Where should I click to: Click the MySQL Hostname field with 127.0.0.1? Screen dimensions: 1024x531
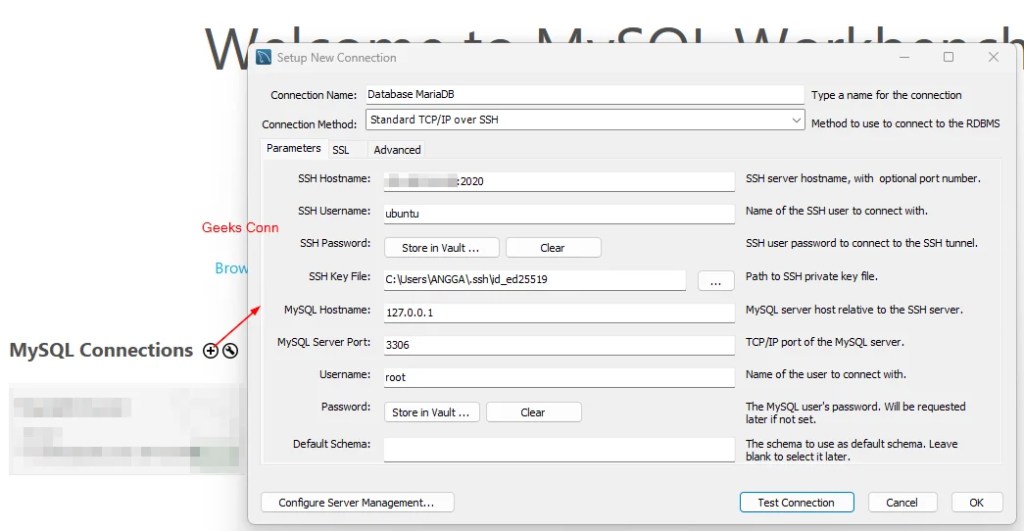pyautogui.click(x=559, y=312)
